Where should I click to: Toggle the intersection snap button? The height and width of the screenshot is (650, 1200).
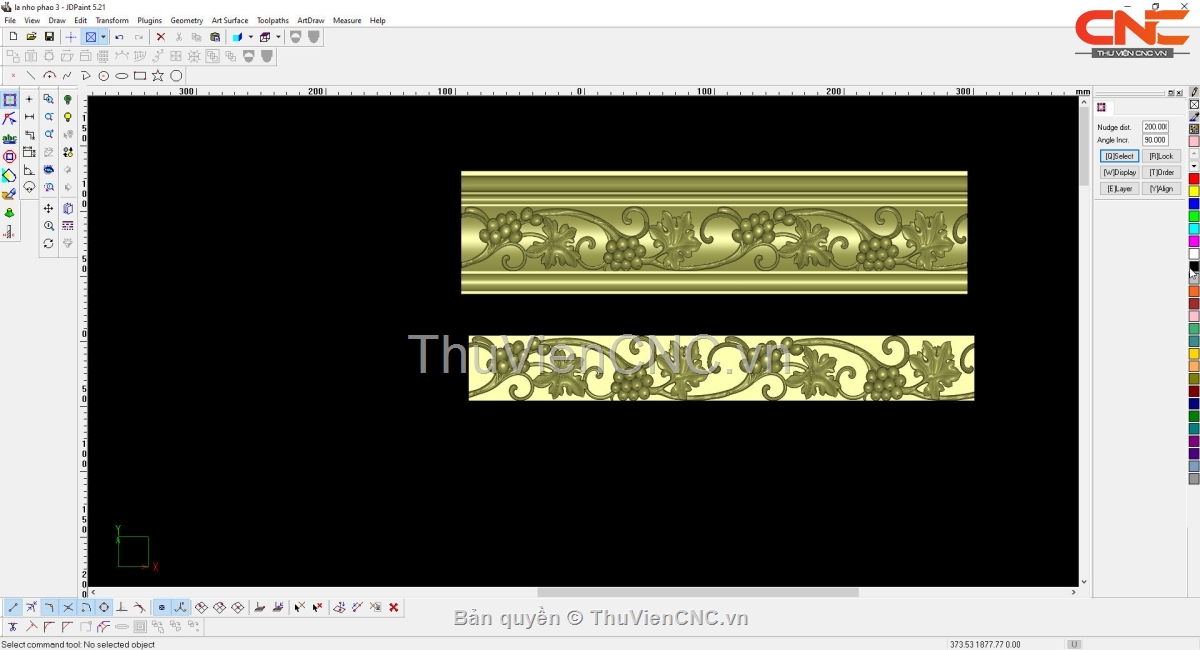[x=68, y=607]
